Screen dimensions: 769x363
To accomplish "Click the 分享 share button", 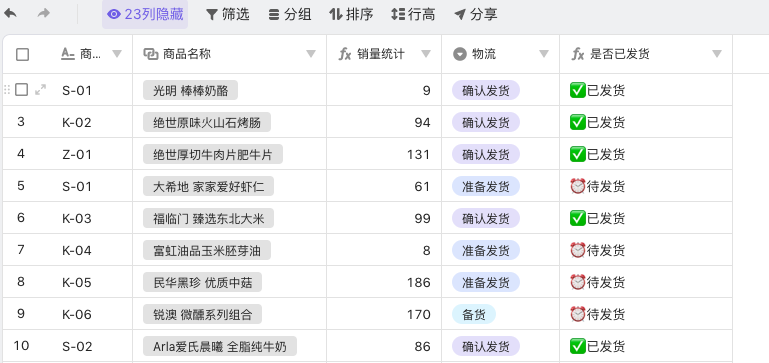I will coord(476,14).
